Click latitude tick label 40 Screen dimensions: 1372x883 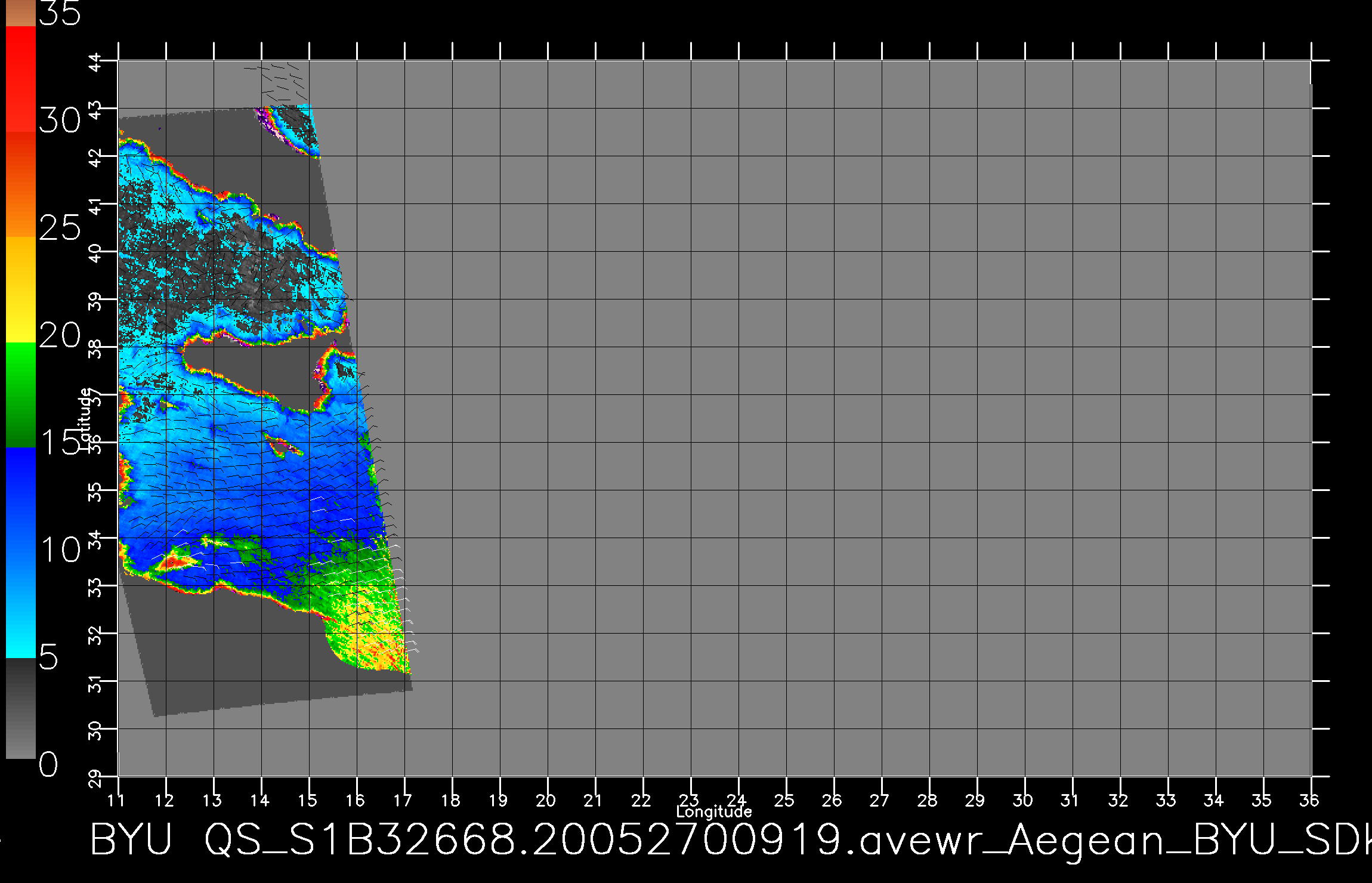click(x=95, y=253)
